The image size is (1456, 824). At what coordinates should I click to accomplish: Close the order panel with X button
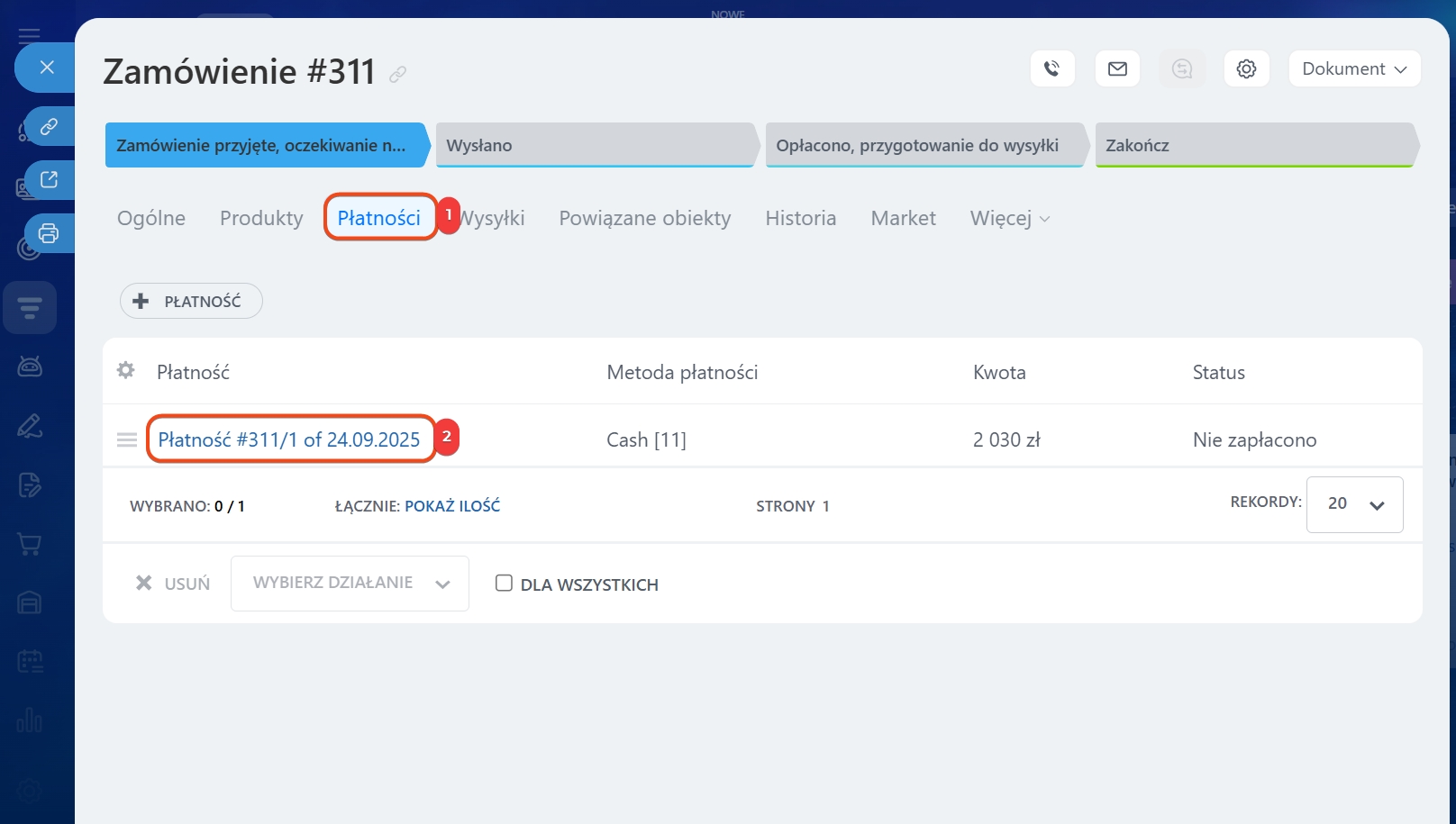pos(47,68)
